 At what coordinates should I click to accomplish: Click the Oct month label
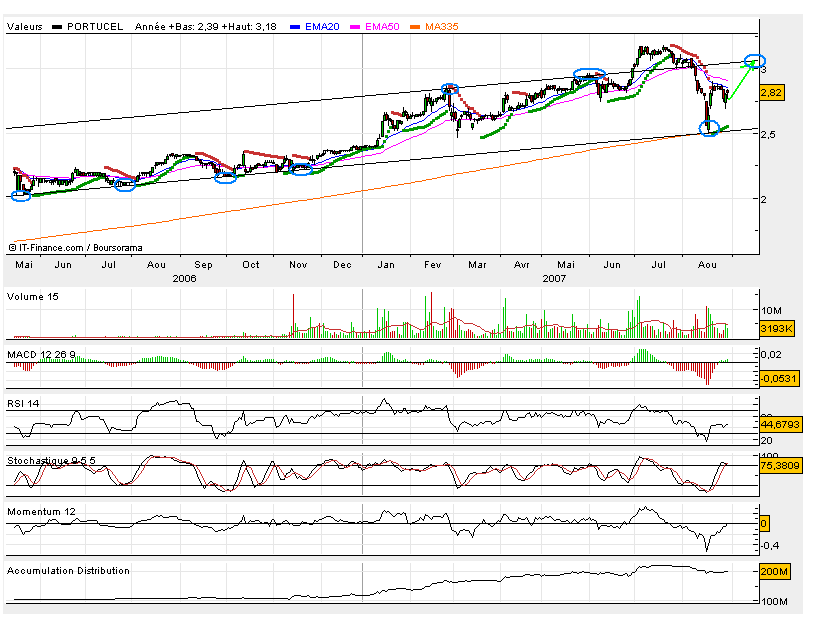click(x=250, y=264)
